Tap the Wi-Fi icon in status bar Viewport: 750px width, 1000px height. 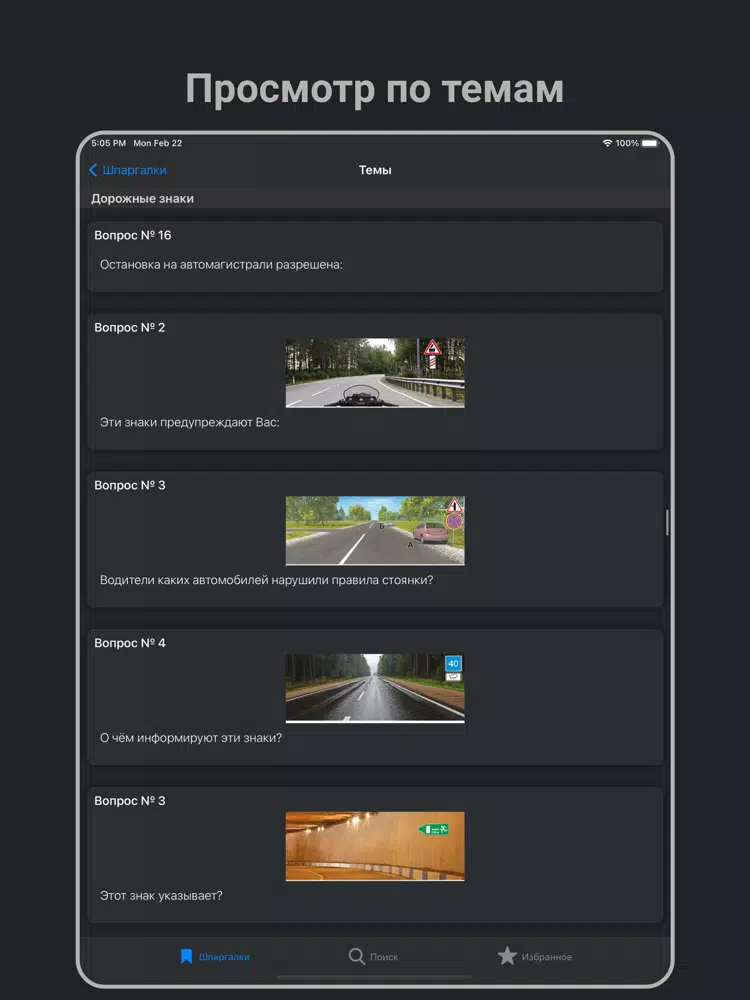pyautogui.click(x=607, y=143)
